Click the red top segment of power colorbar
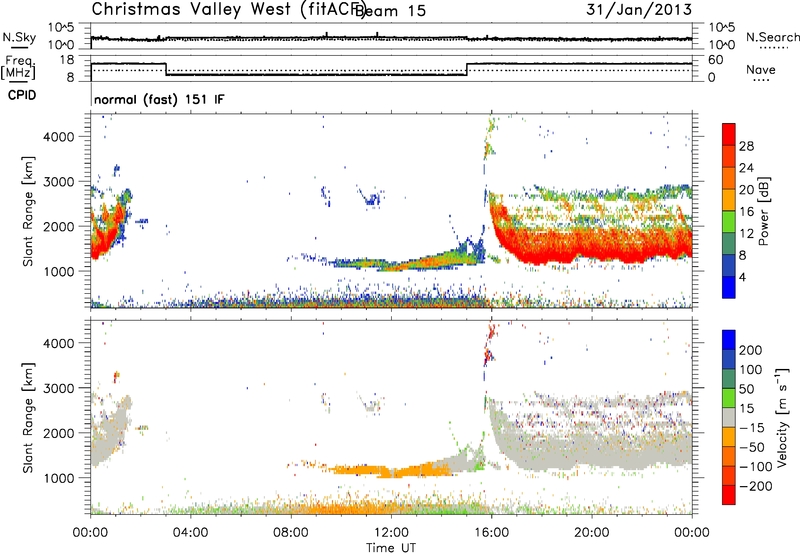The width and height of the screenshot is (800, 554). pyautogui.click(x=729, y=134)
